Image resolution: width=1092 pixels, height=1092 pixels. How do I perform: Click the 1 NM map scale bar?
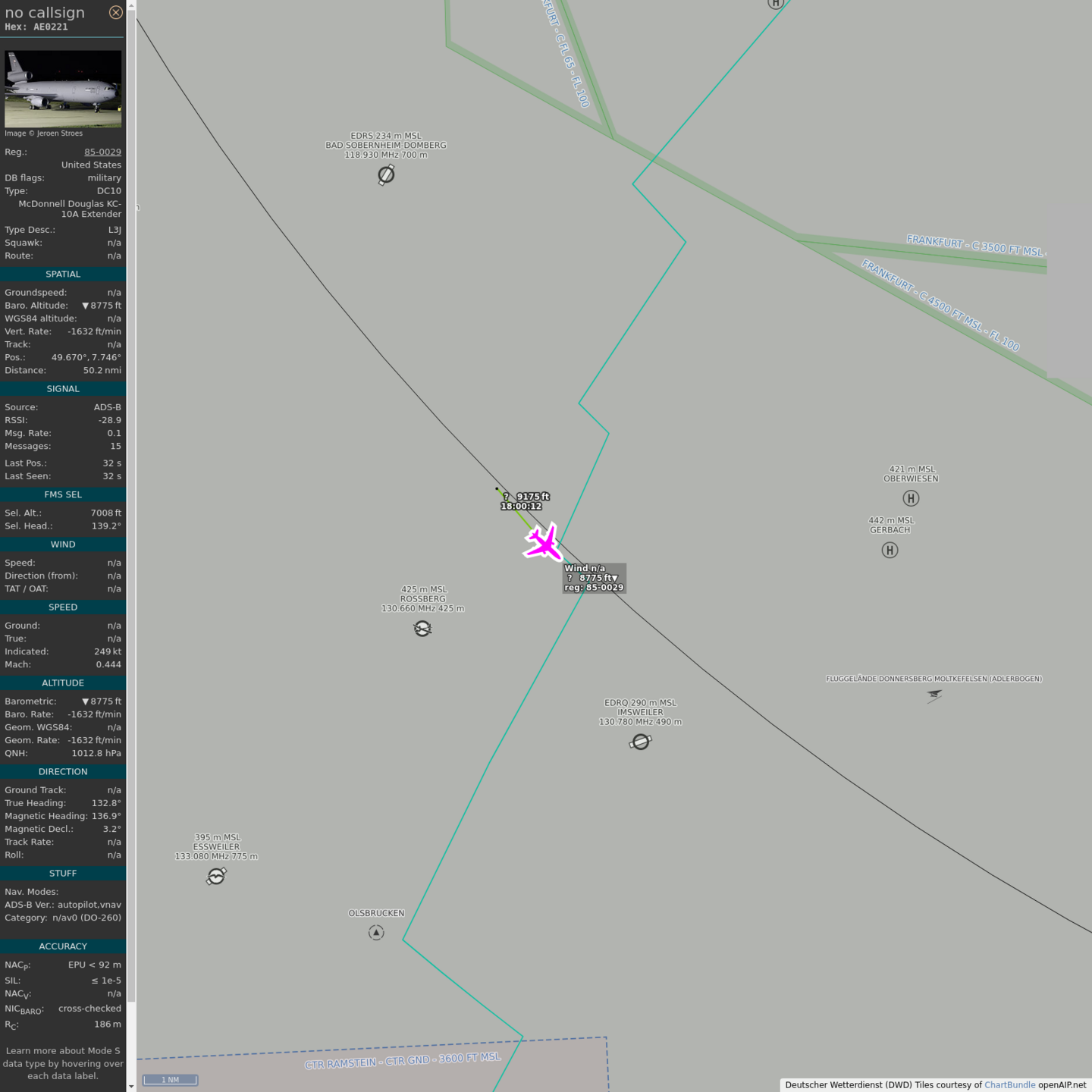click(171, 1080)
